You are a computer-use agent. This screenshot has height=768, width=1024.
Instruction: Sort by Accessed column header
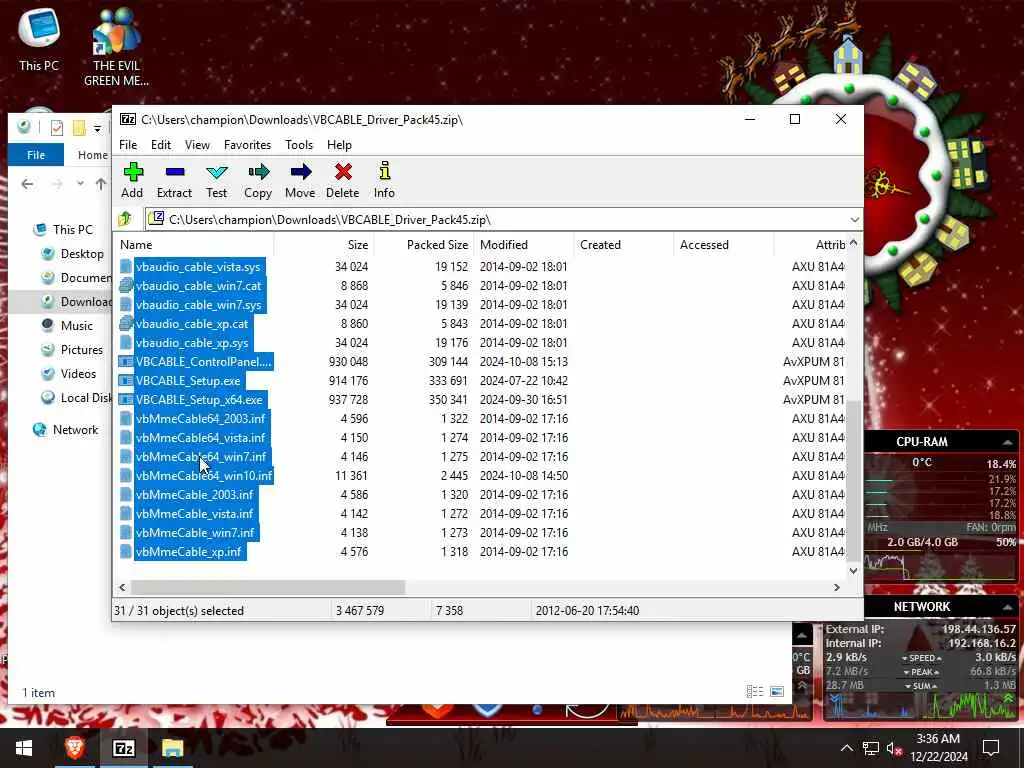[723, 245]
